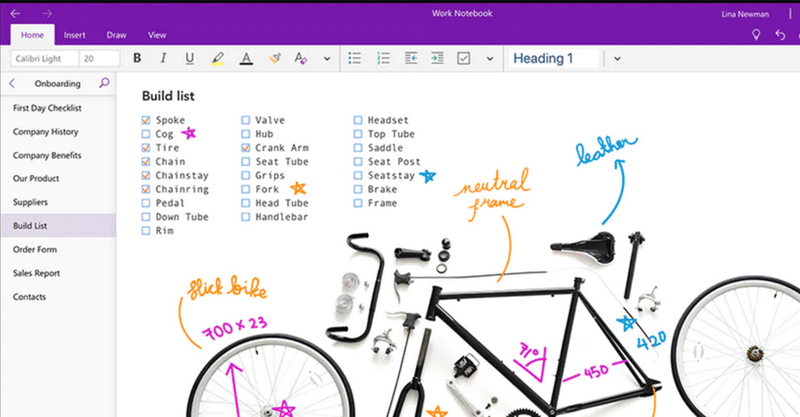Click the Lina Newman account name
This screenshot has width=800, height=417.
coord(745,14)
